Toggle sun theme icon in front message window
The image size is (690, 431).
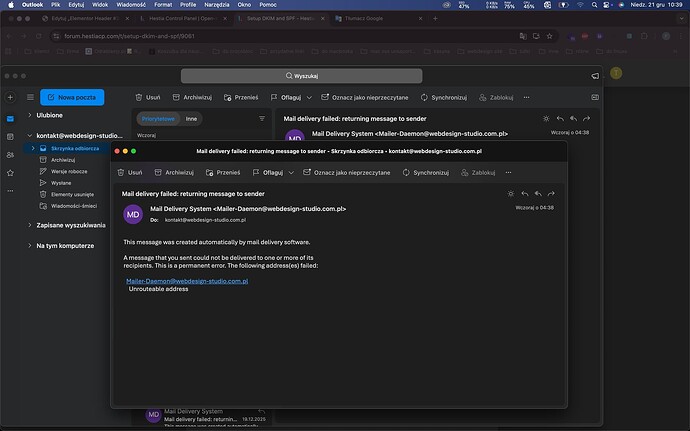(x=511, y=193)
